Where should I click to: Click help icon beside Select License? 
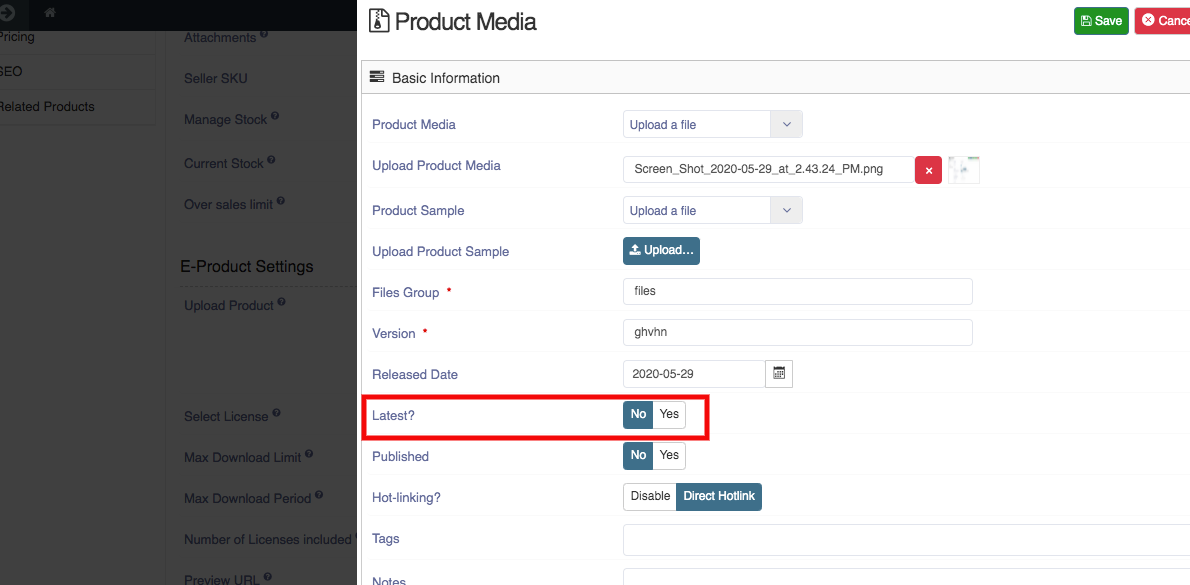click(x=276, y=414)
